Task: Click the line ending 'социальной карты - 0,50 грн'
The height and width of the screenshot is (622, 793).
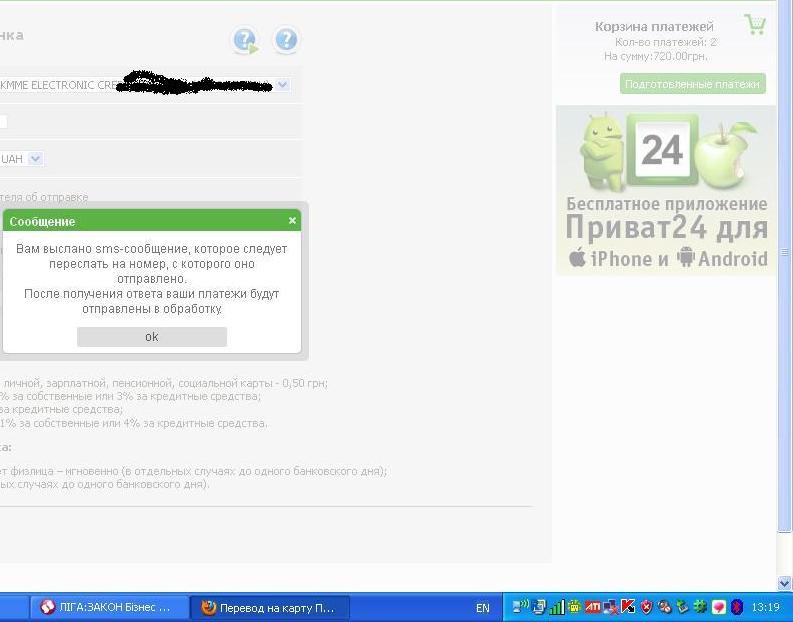Action: (x=164, y=383)
